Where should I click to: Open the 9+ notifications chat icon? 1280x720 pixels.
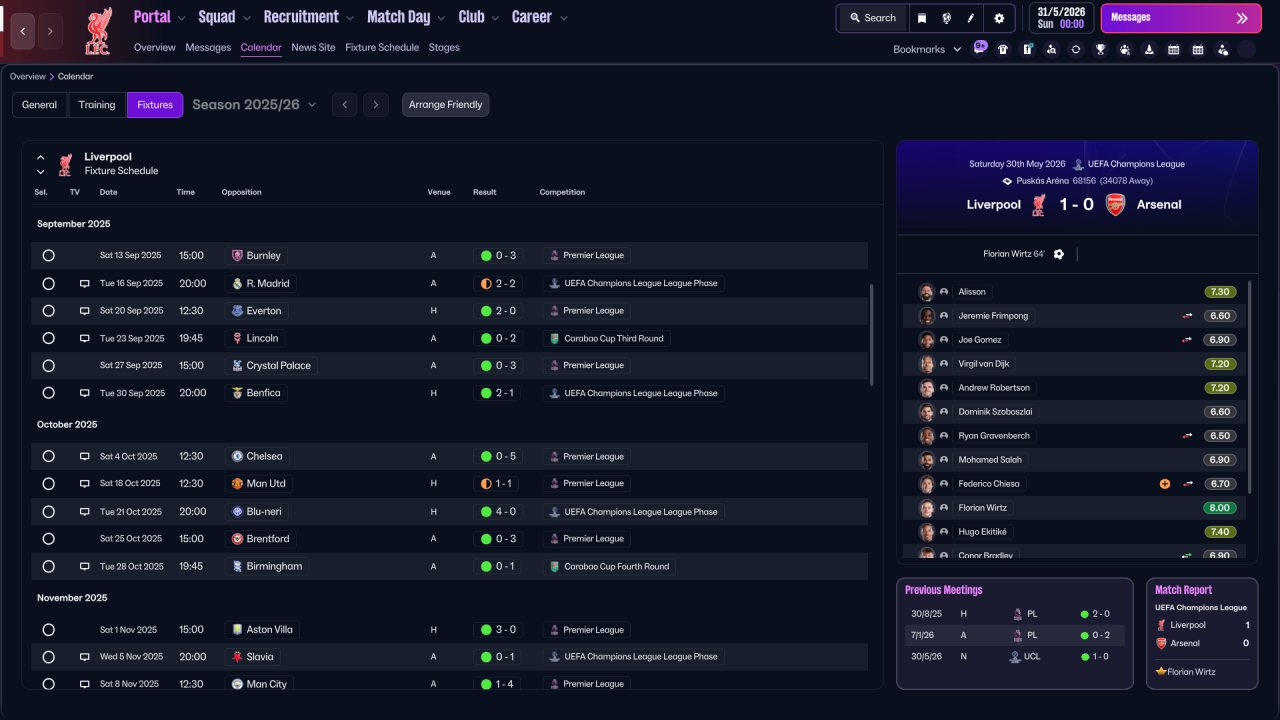click(980, 48)
